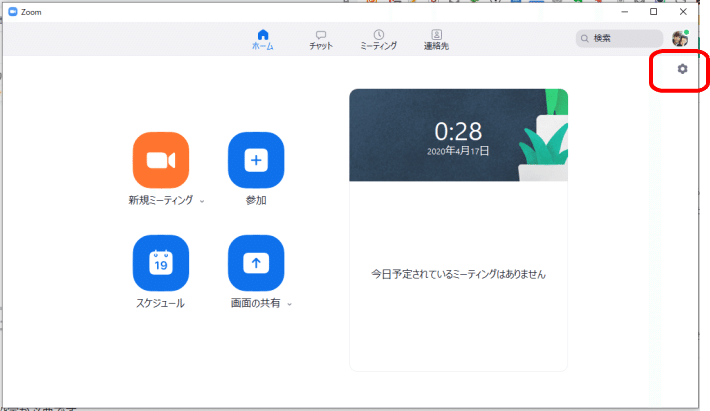Start a new meeting with the orange camera icon
Screen dimensions: 710x411
pos(161,160)
